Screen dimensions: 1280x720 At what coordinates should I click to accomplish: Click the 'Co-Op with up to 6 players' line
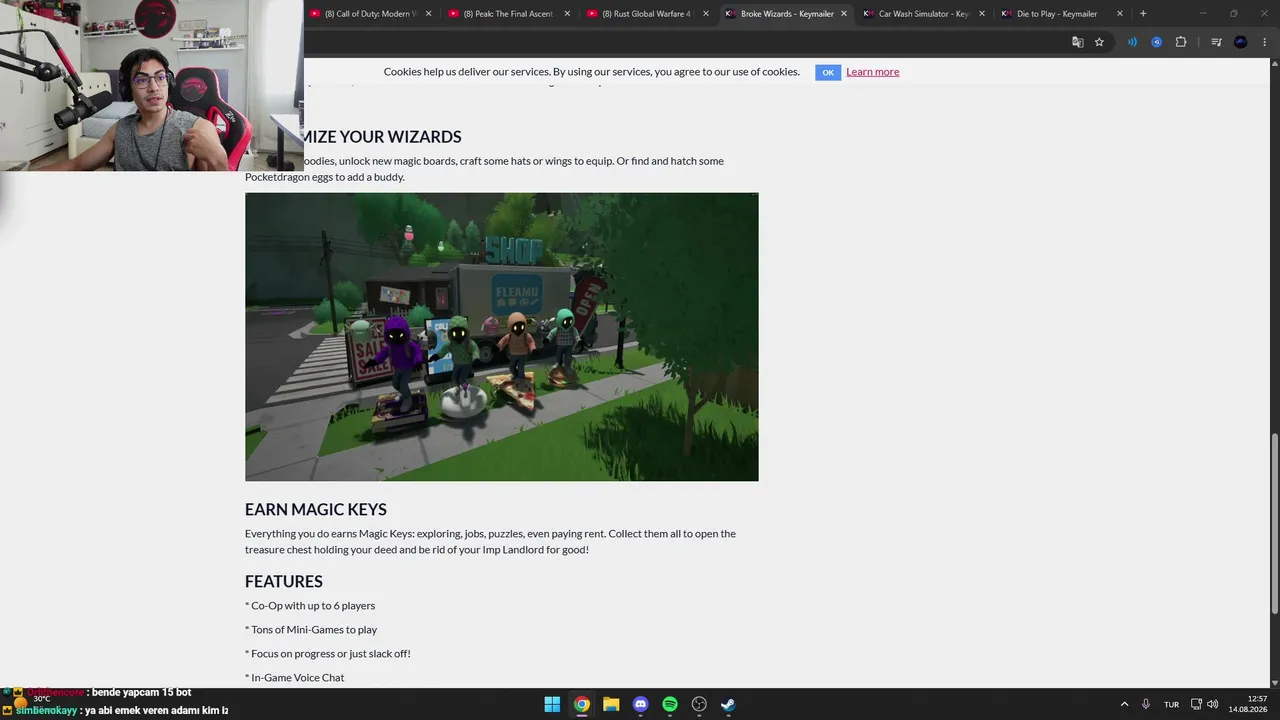310,605
